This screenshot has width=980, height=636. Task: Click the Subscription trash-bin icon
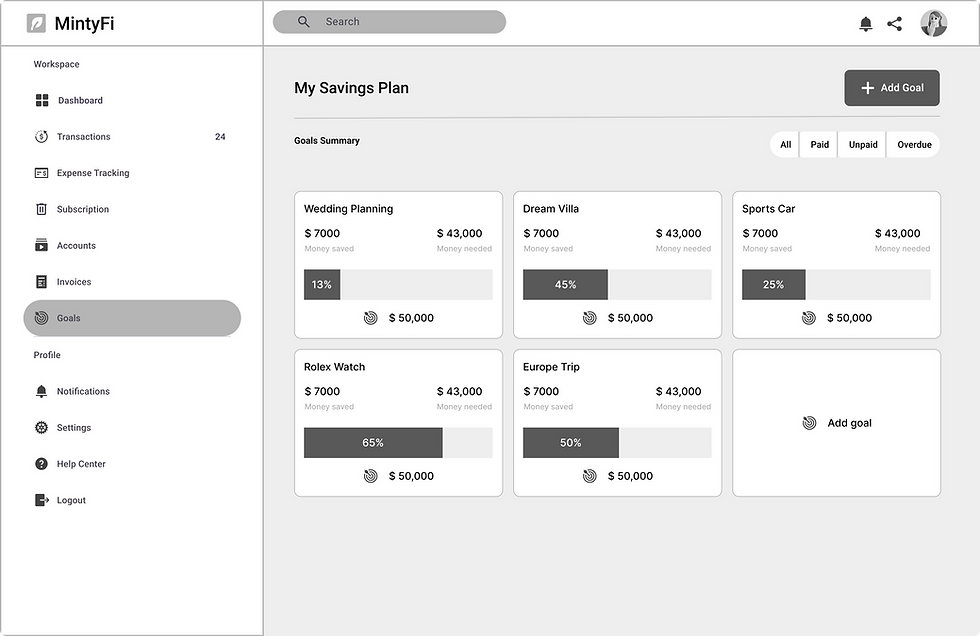[x=42, y=209]
